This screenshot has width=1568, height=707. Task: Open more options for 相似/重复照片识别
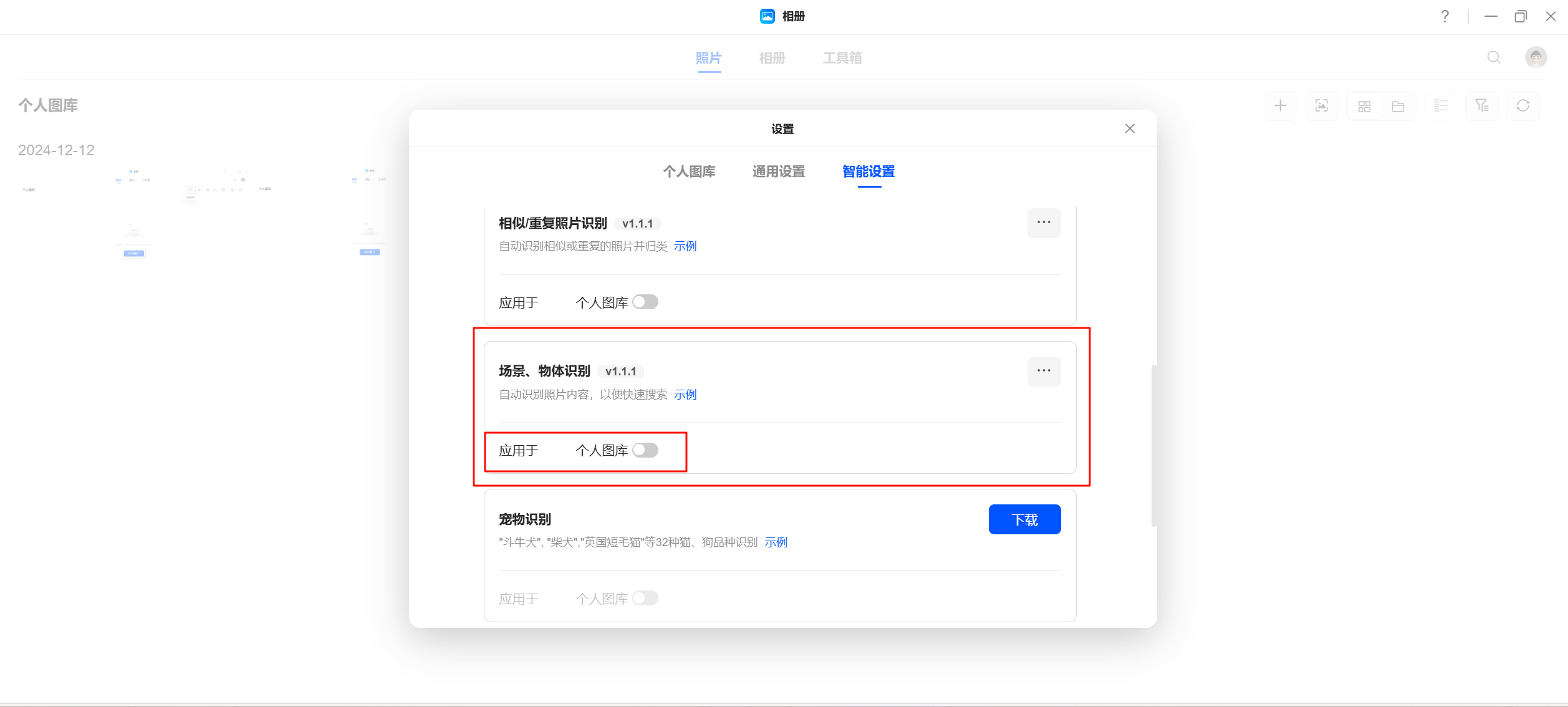click(x=1044, y=223)
